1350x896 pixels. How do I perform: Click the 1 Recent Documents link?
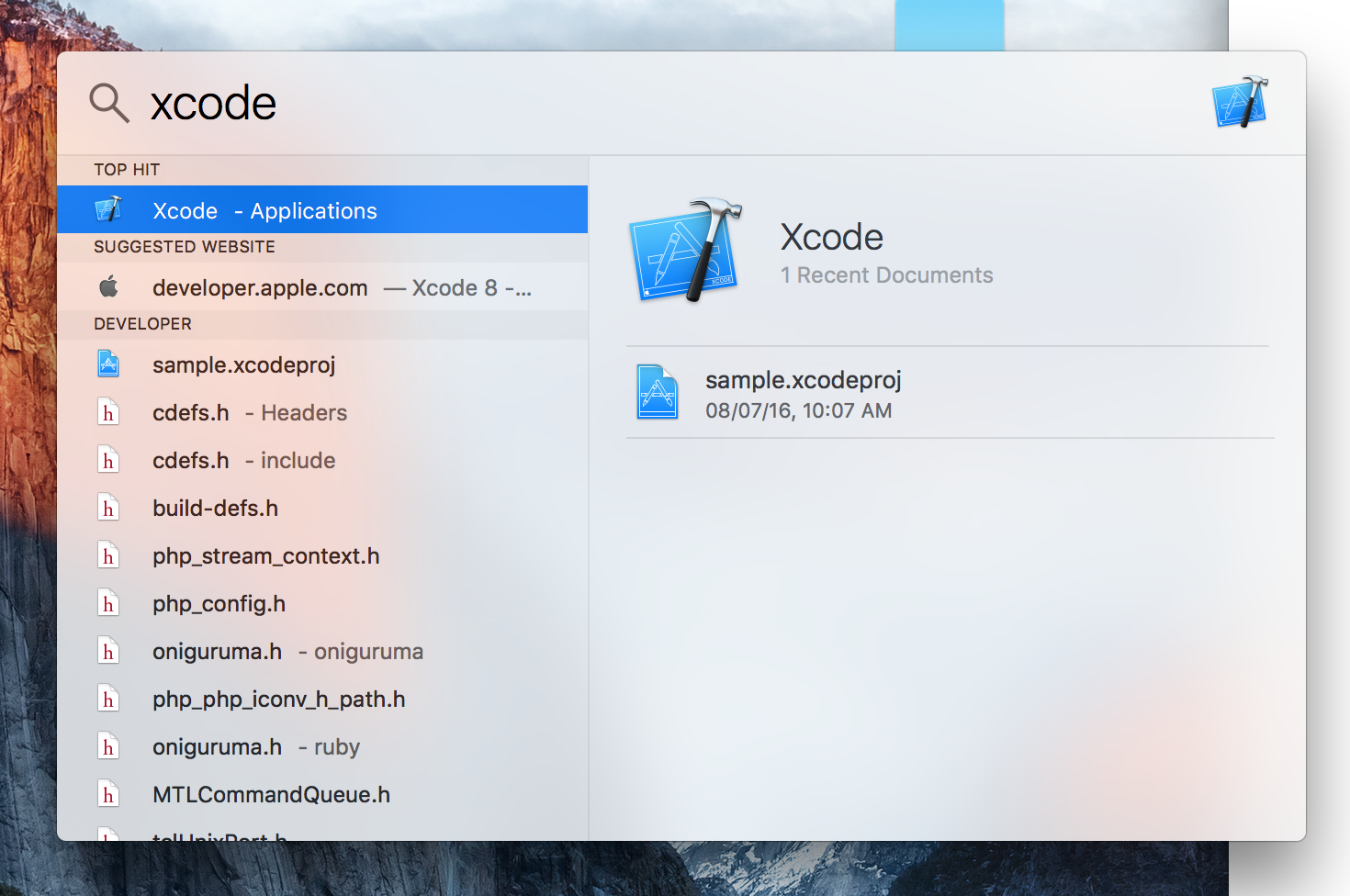[x=886, y=274]
